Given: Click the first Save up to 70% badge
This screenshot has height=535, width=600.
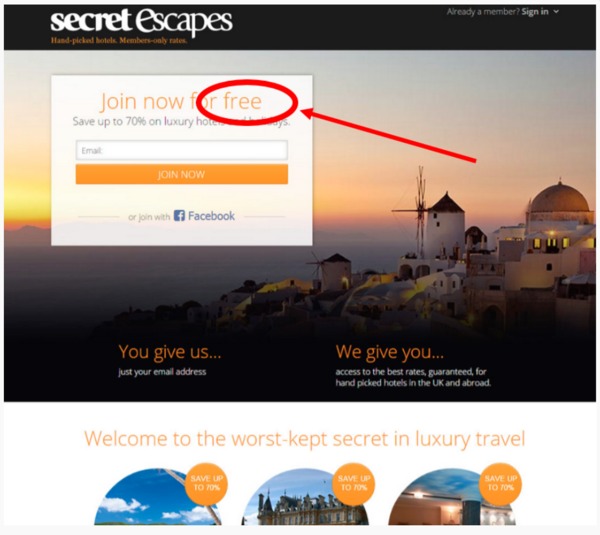Looking at the screenshot, I should coord(207,484).
